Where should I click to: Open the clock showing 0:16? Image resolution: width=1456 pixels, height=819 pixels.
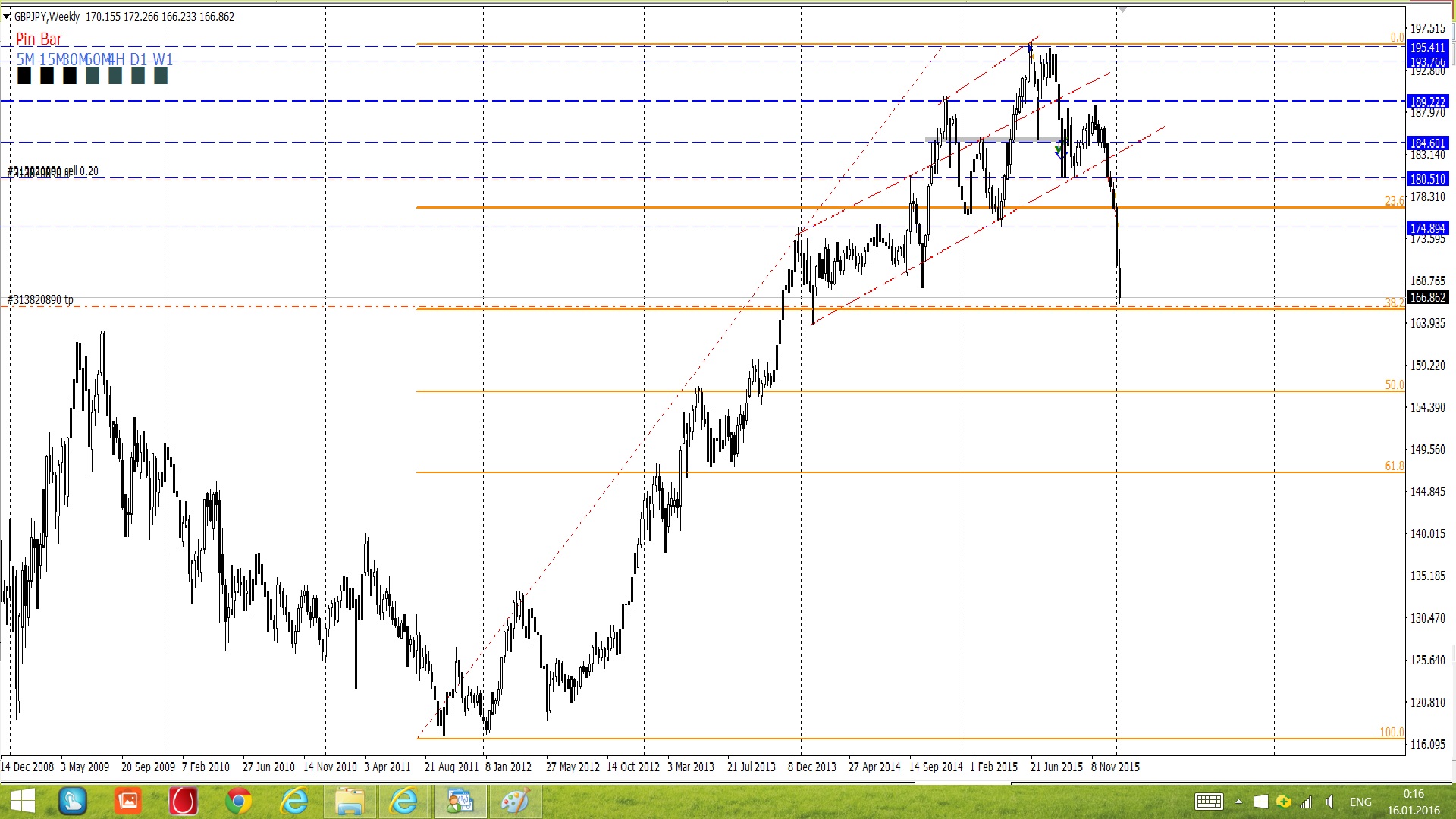pyautogui.click(x=1414, y=802)
